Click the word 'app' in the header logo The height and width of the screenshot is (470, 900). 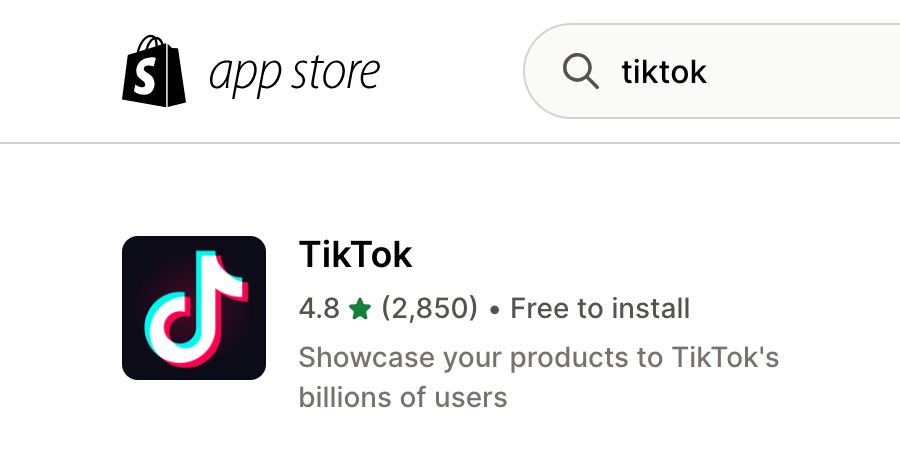(245, 78)
